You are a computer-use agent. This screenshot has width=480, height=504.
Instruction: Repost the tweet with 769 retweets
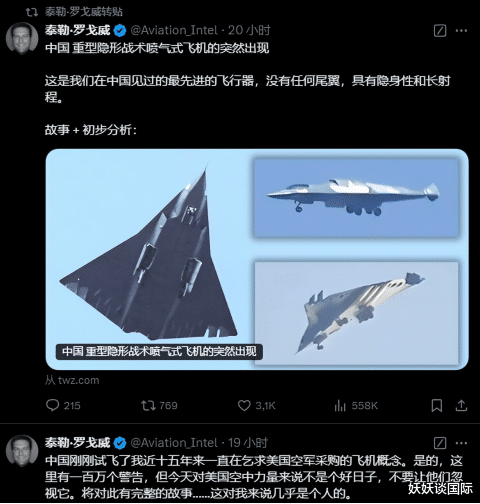tap(148, 405)
